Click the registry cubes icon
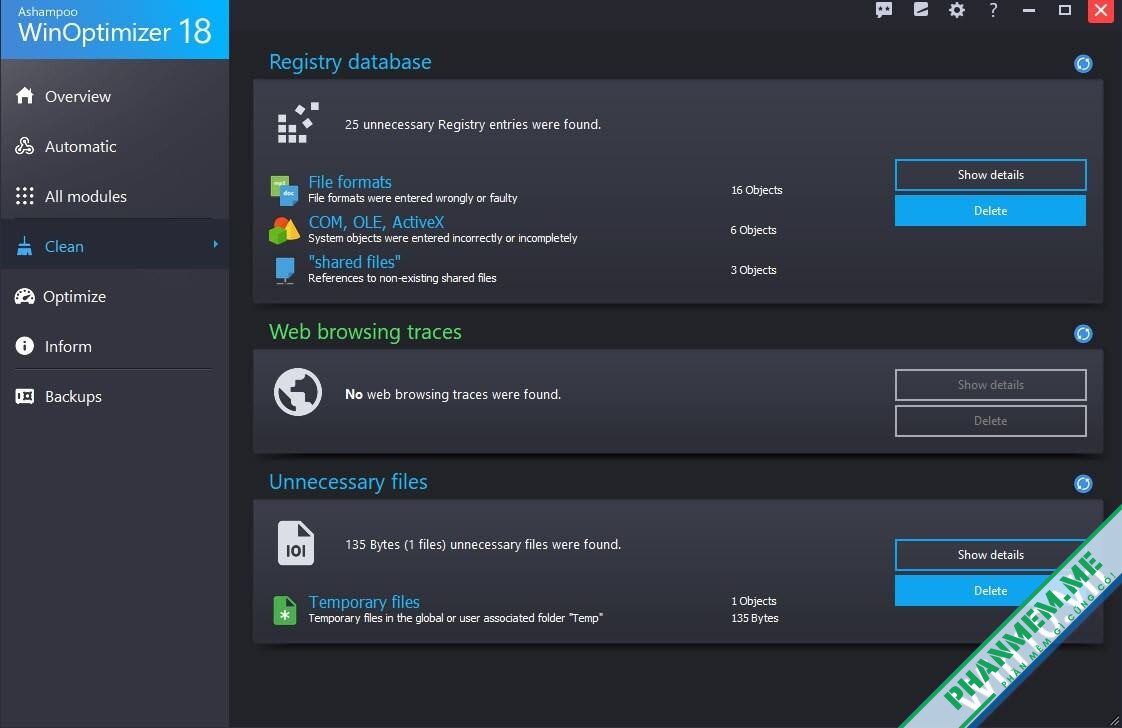The height and width of the screenshot is (728, 1122). point(298,123)
